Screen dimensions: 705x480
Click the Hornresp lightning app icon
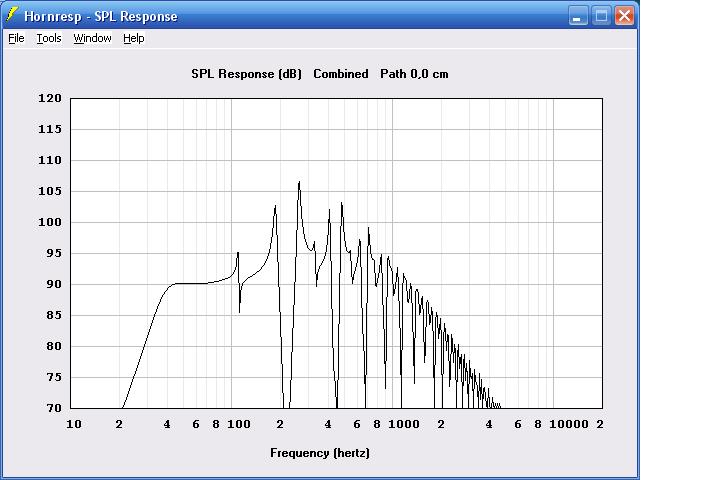pyautogui.click(x=12, y=15)
